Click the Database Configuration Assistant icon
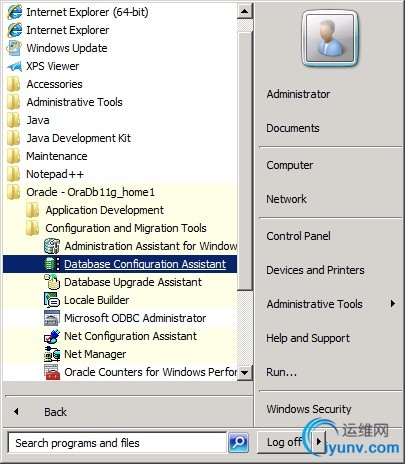The image size is (405, 464). pos(52,264)
